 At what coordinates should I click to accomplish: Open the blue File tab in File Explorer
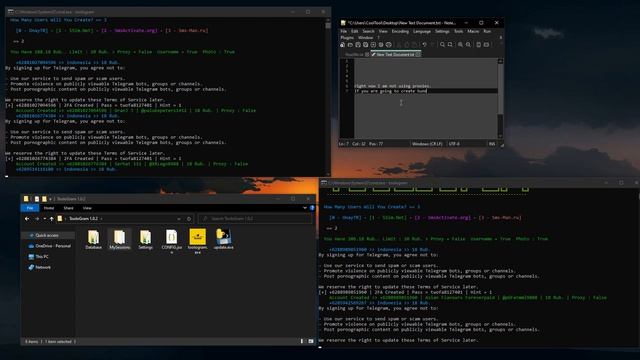tap(30, 208)
